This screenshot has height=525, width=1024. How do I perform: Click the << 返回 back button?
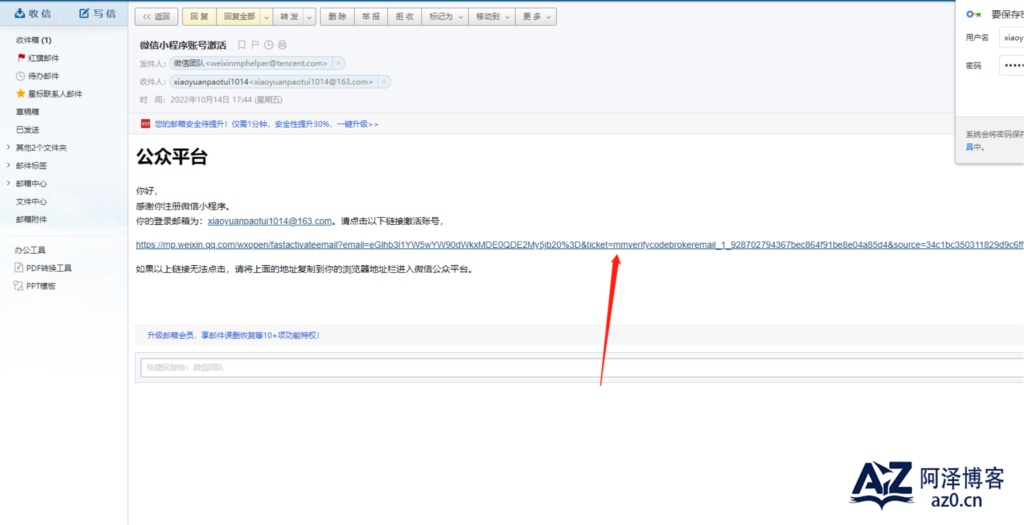[x=155, y=17]
